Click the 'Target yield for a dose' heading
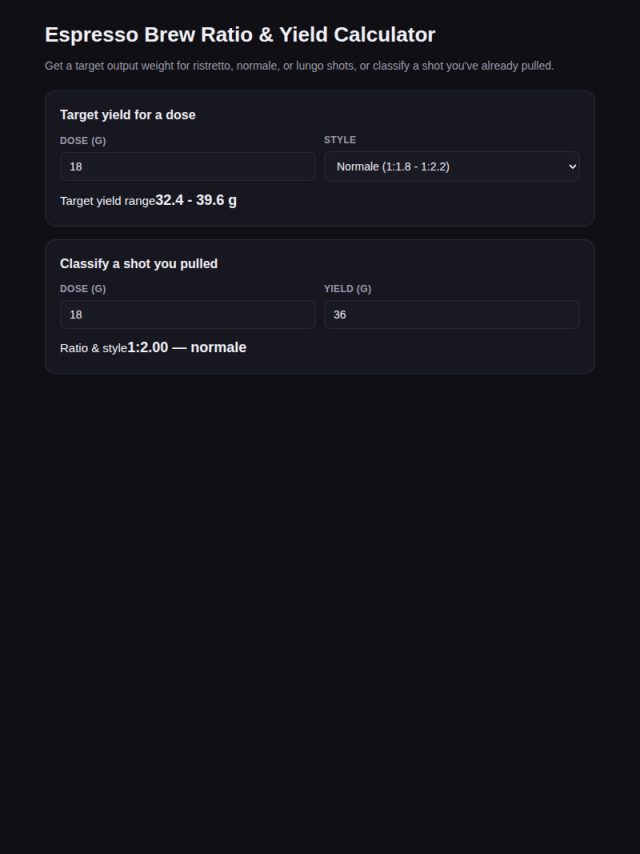Viewport: 640px width, 854px height. pyautogui.click(x=127, y=115)
